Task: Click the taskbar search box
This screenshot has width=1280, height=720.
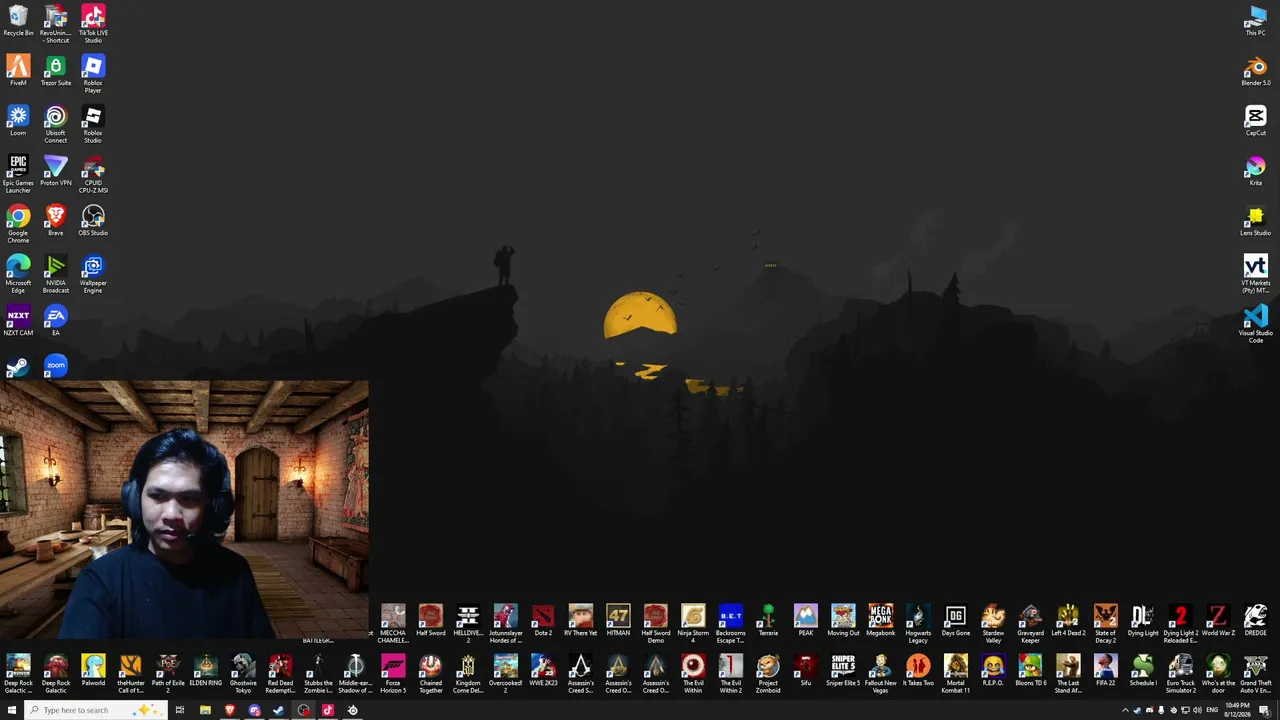Action: coord(94,710)
